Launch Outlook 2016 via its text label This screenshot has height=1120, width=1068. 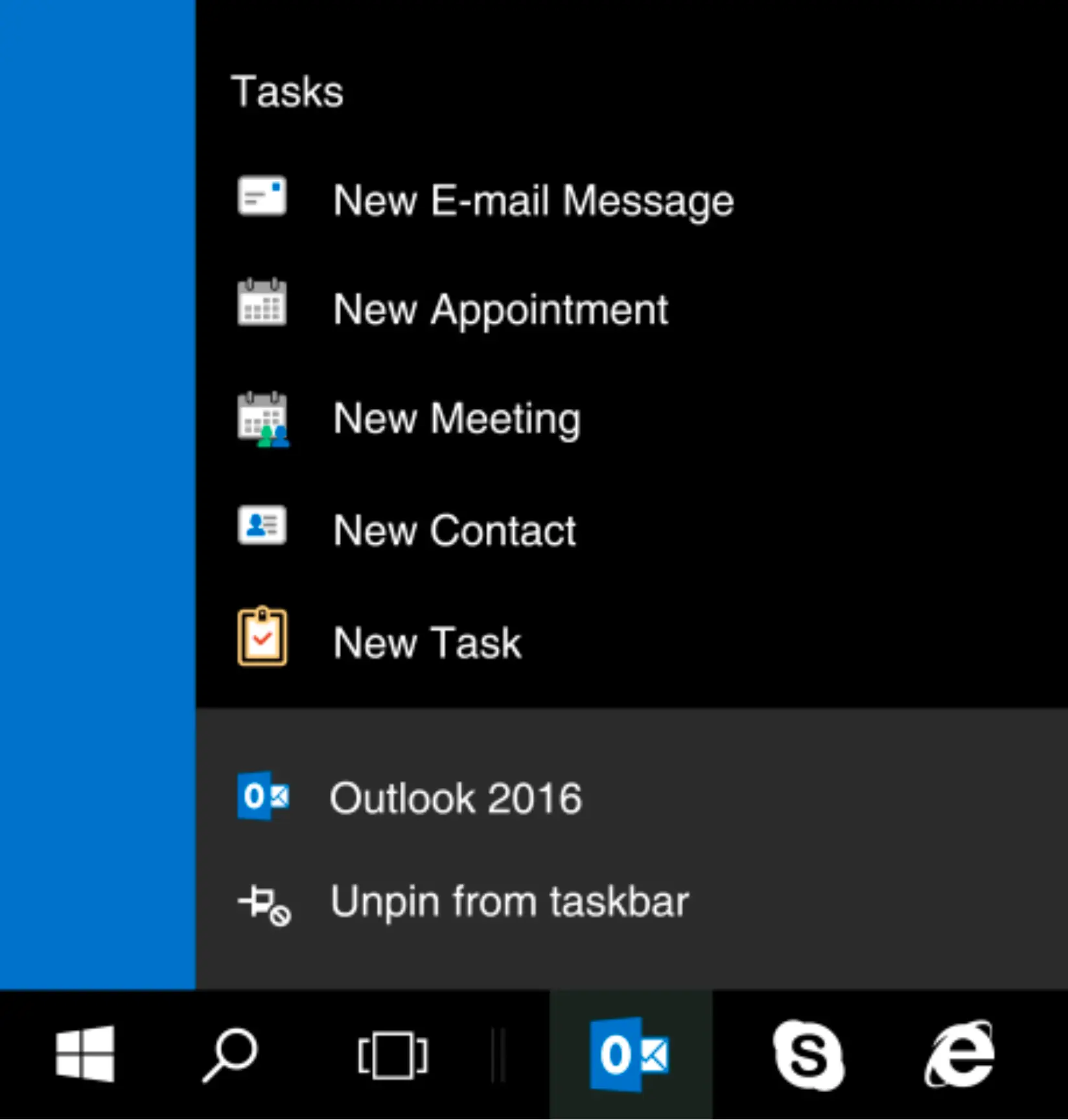[456, 798]
